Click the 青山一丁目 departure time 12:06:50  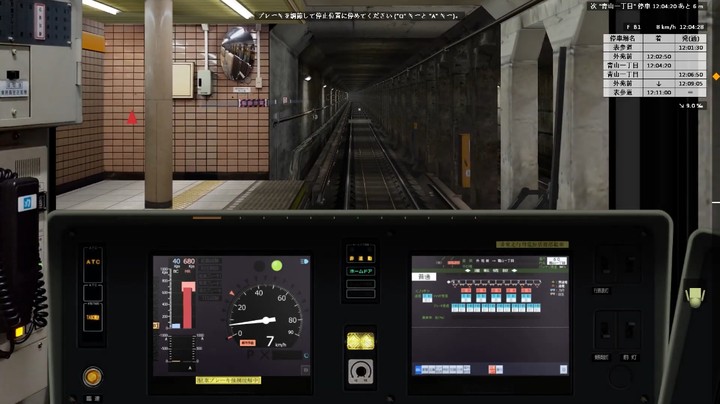pyautogui.click(x=691, y=74)
